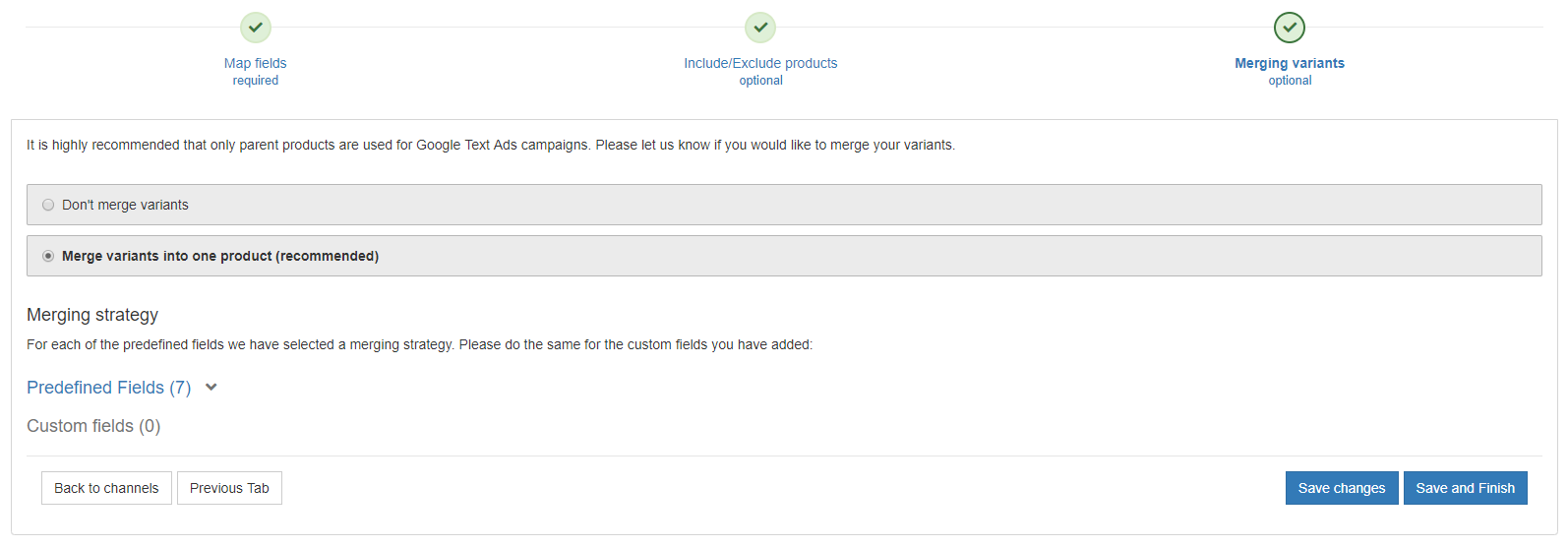Screen dimensions: 1568x547
Task: Expand the Custom fields (0) section
Action: point(93,426)
